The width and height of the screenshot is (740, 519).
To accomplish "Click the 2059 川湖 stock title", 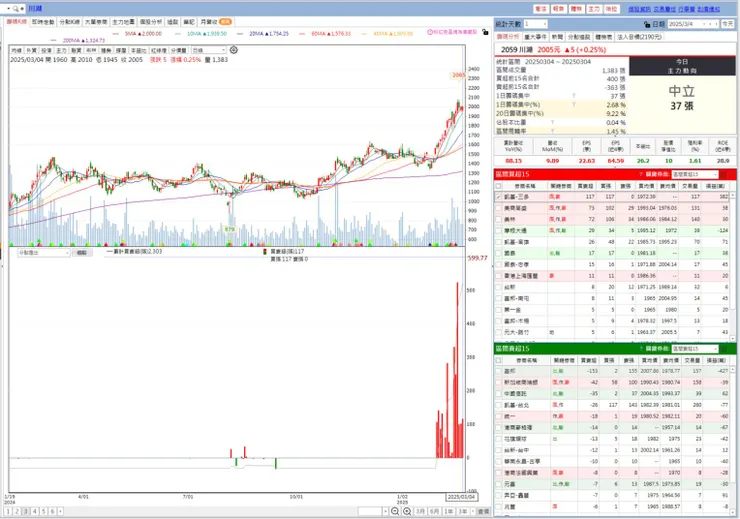I will point(517,50).
